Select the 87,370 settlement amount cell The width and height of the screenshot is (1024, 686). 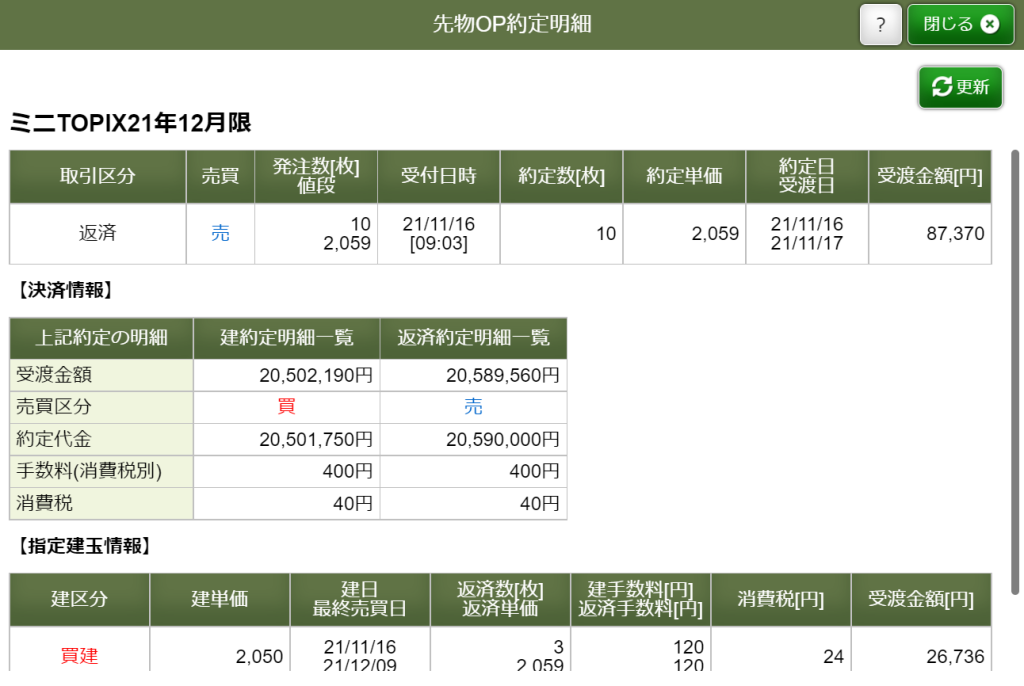[x=930, y=233]
